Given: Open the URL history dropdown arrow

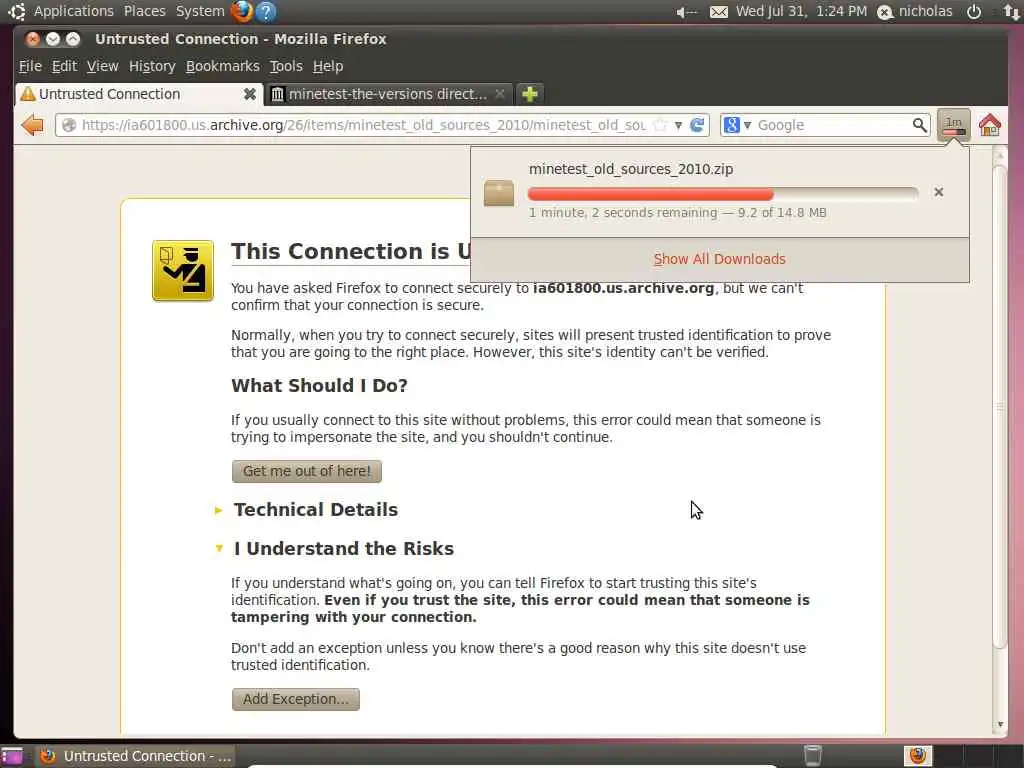Looking at the screenshot, I should click(x=679, y=125).
